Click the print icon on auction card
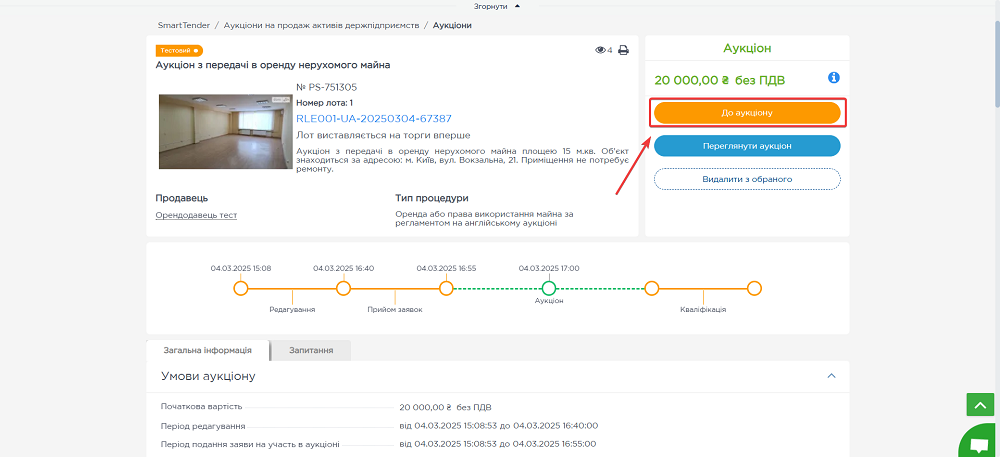The width and height of the screenshot is (1000, 457). tap(623, 50)
